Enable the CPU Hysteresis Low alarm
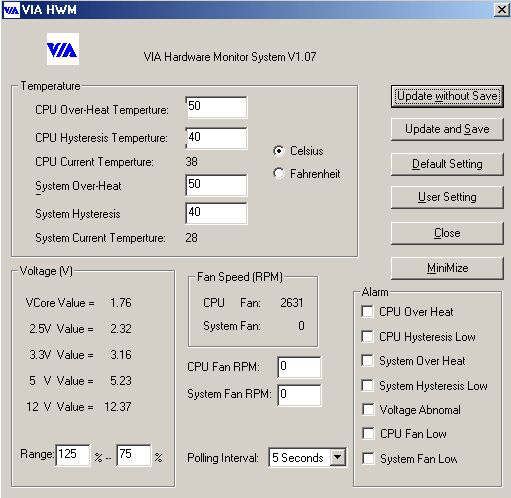Screen dimensions: 511x498 coord(368,336)
